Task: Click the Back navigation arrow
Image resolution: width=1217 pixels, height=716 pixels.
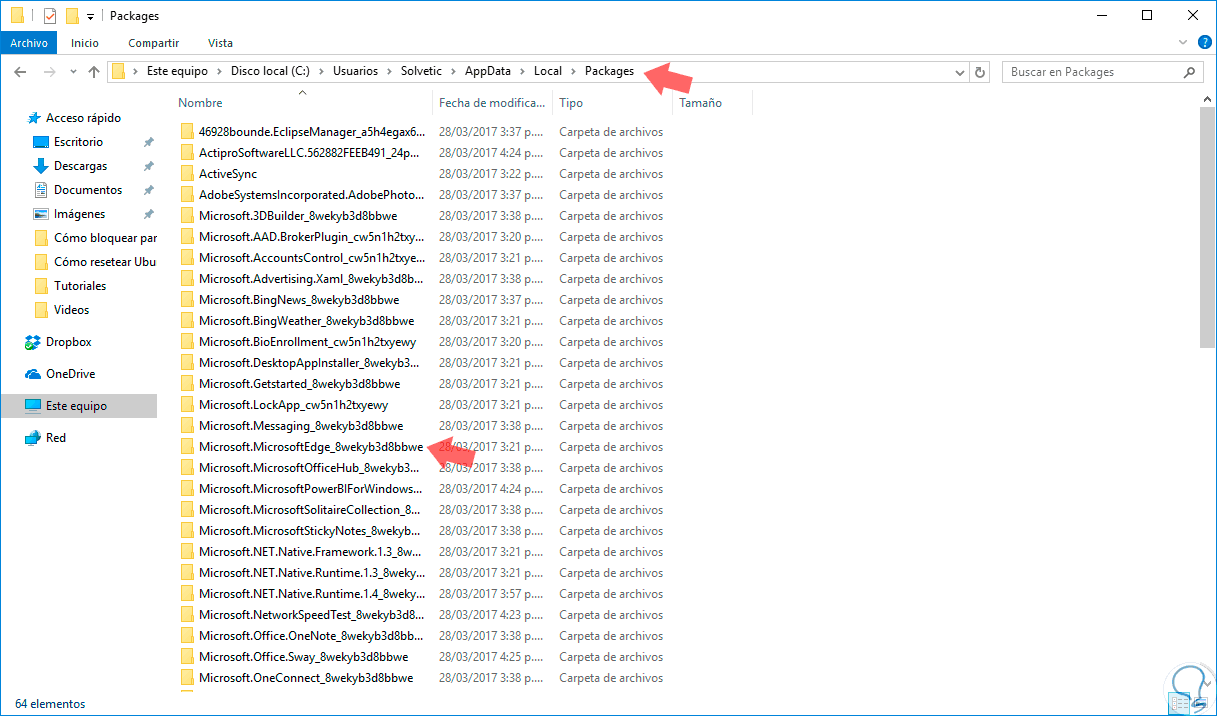Action: click(x=20, y=72)
